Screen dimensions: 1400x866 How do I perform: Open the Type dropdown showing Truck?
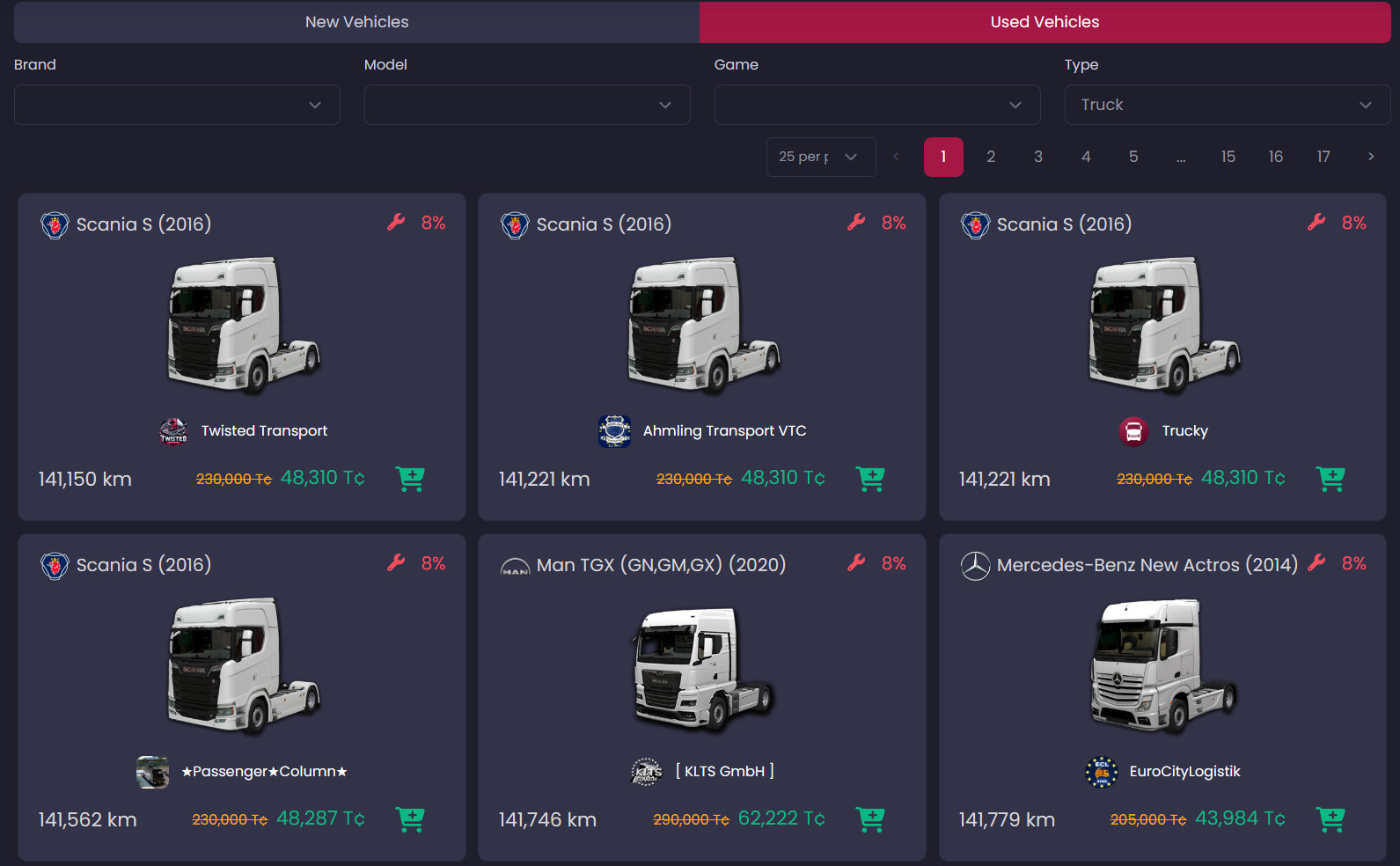click(1228, 105)
